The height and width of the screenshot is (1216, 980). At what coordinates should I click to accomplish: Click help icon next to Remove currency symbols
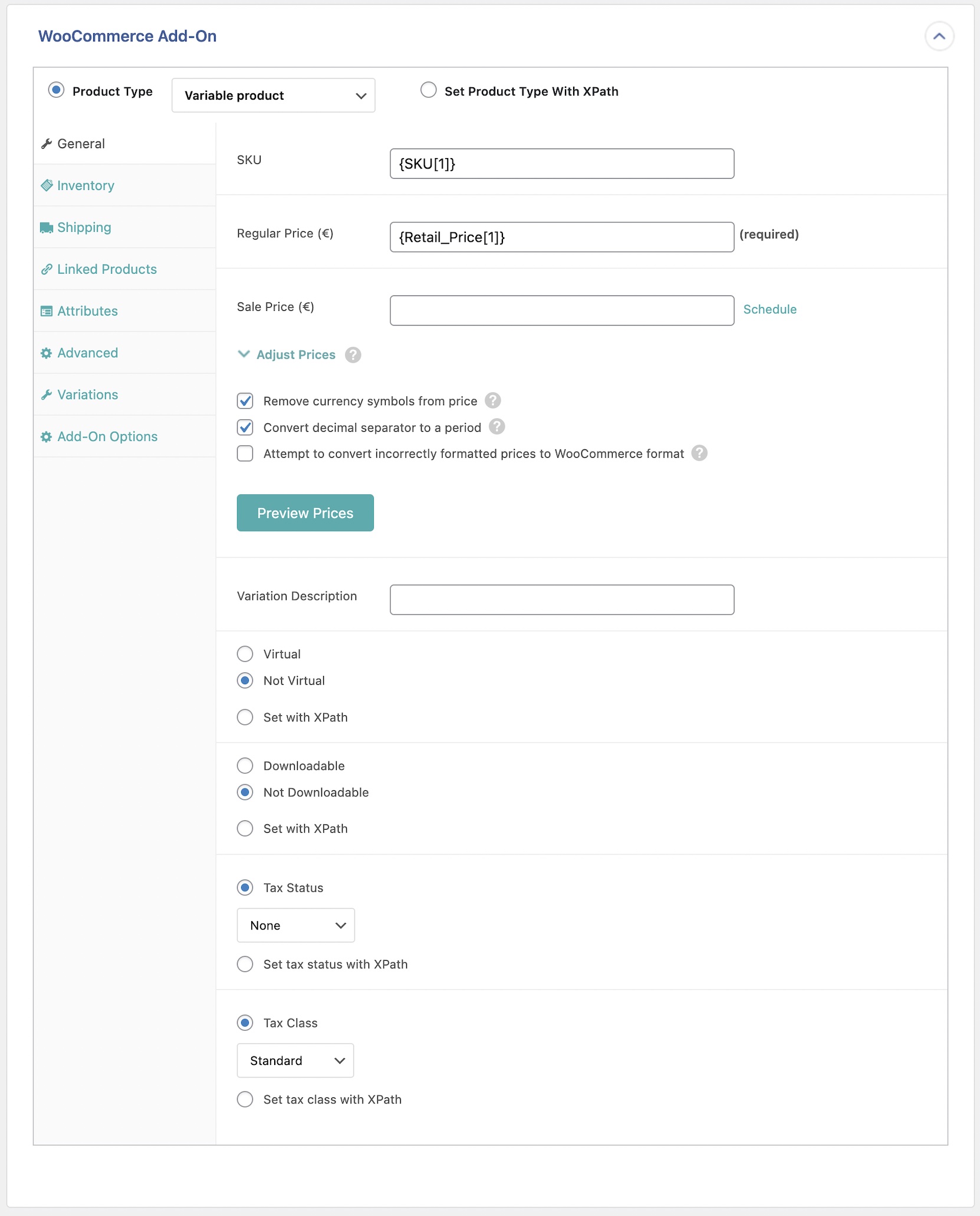click(x=493, y=400)
